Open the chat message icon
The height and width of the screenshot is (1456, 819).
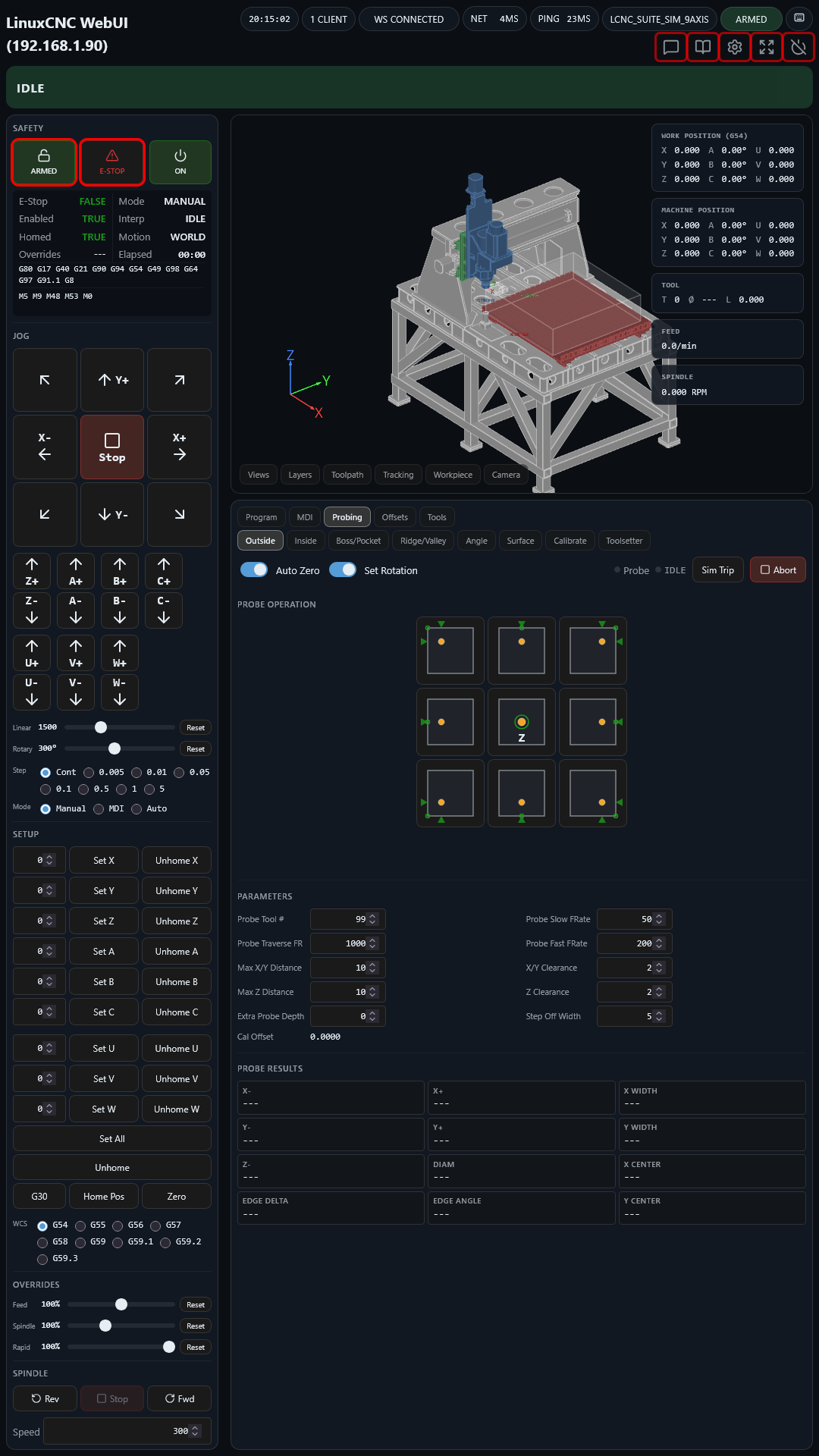[x=670, y=47]
